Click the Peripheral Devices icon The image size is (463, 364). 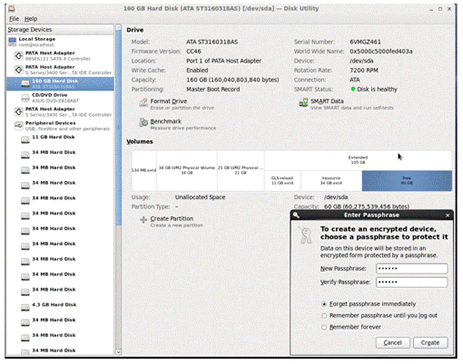(x=19, y=126)
